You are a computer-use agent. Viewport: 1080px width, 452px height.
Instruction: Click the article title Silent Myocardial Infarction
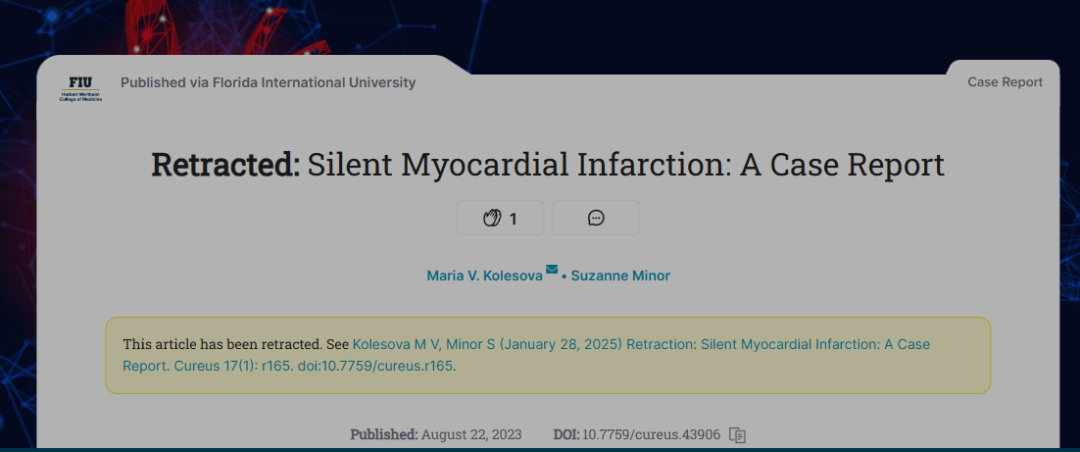625,165
